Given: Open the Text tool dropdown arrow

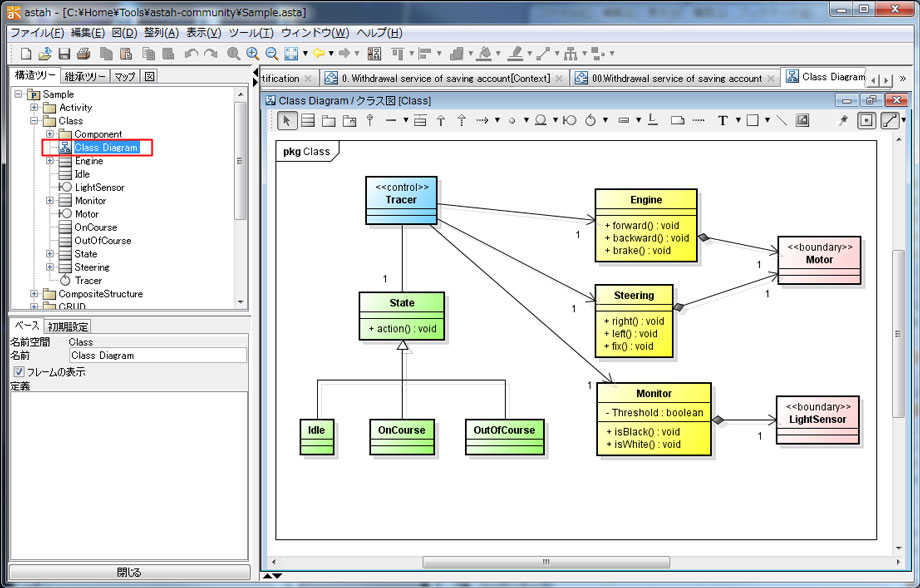Looking at the screenshot, I should pos(738,121).
